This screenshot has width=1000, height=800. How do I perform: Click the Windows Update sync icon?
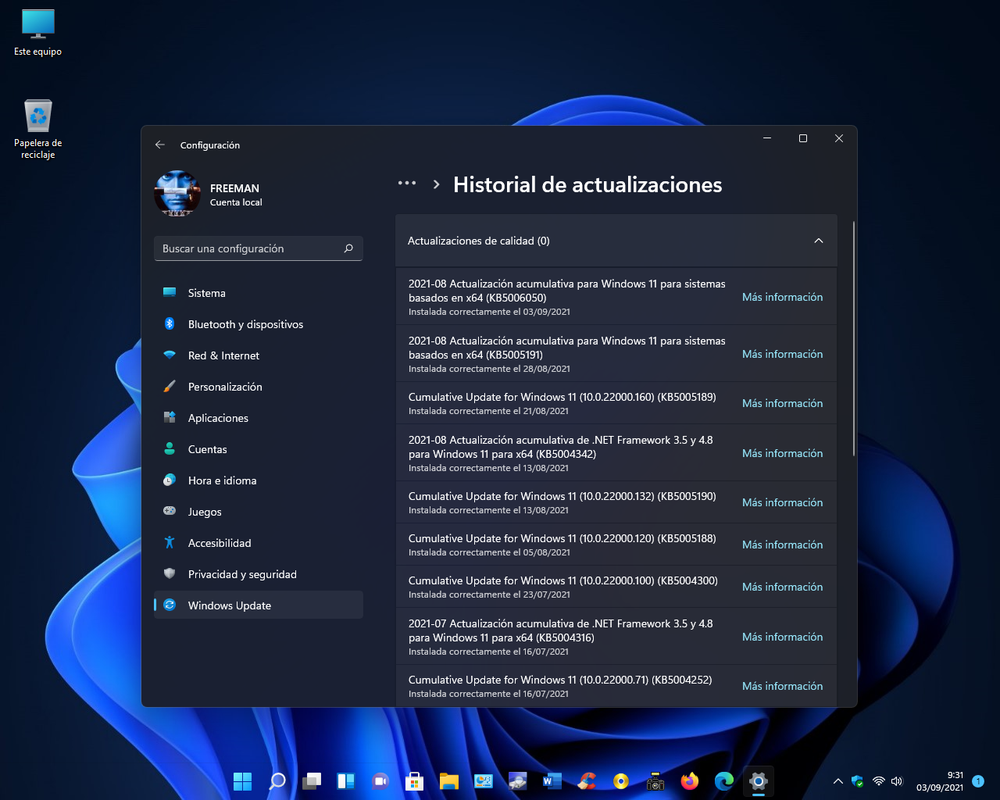pyautogui.click(x=169, y=605)
